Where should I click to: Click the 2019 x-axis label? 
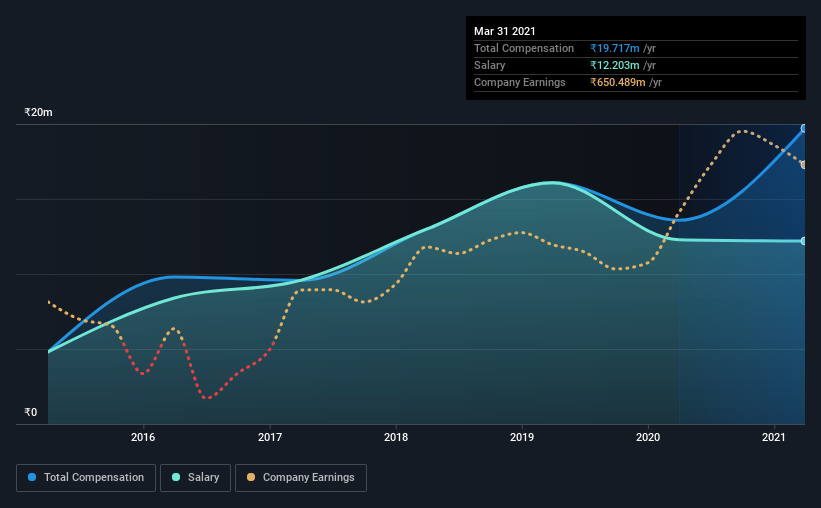(x=522, y=437)
